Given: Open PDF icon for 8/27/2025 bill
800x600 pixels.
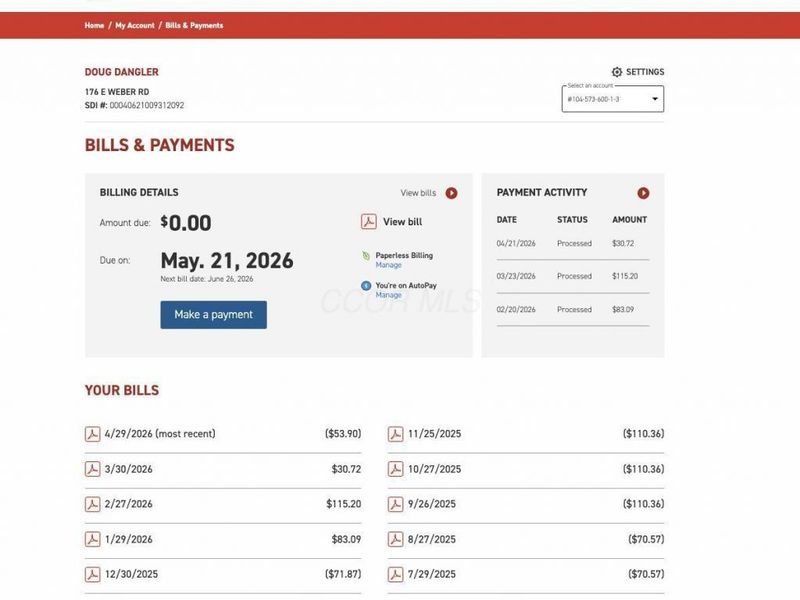Looking at the screenshot, I should click(x=395, y=539).
